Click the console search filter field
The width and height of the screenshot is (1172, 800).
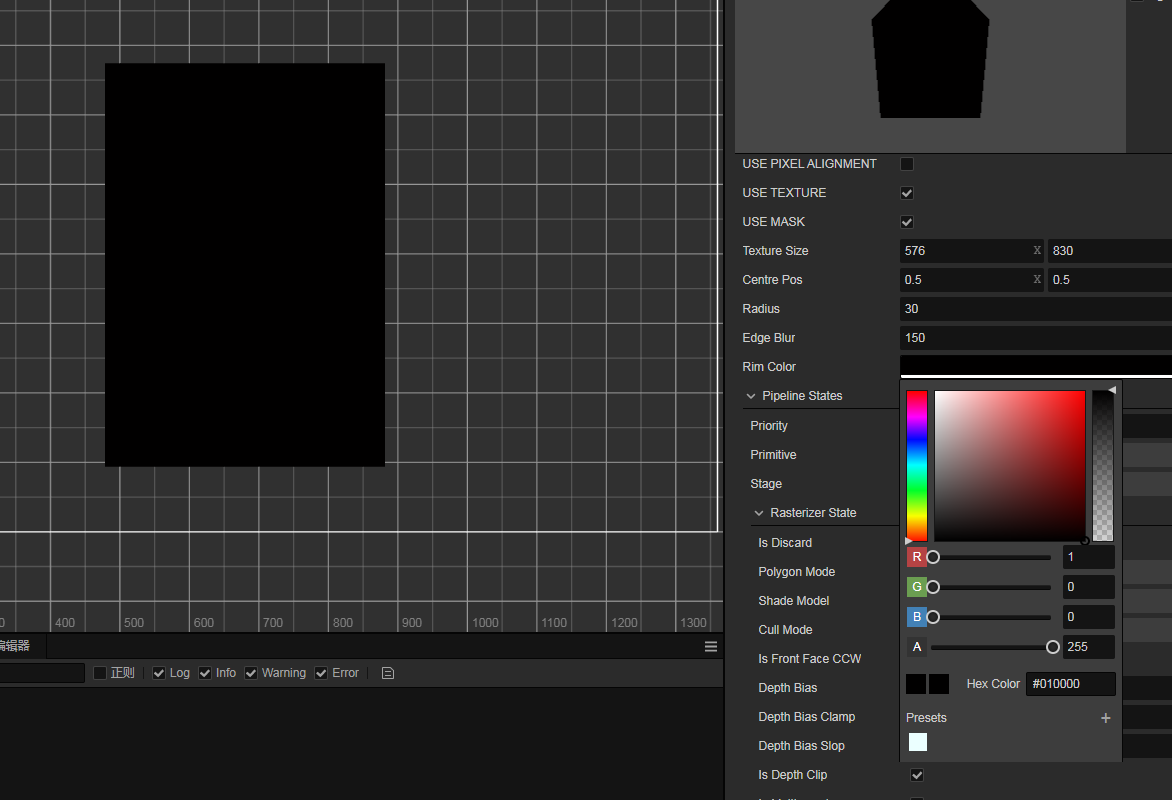pyautogui.click(x=42, y=673)
